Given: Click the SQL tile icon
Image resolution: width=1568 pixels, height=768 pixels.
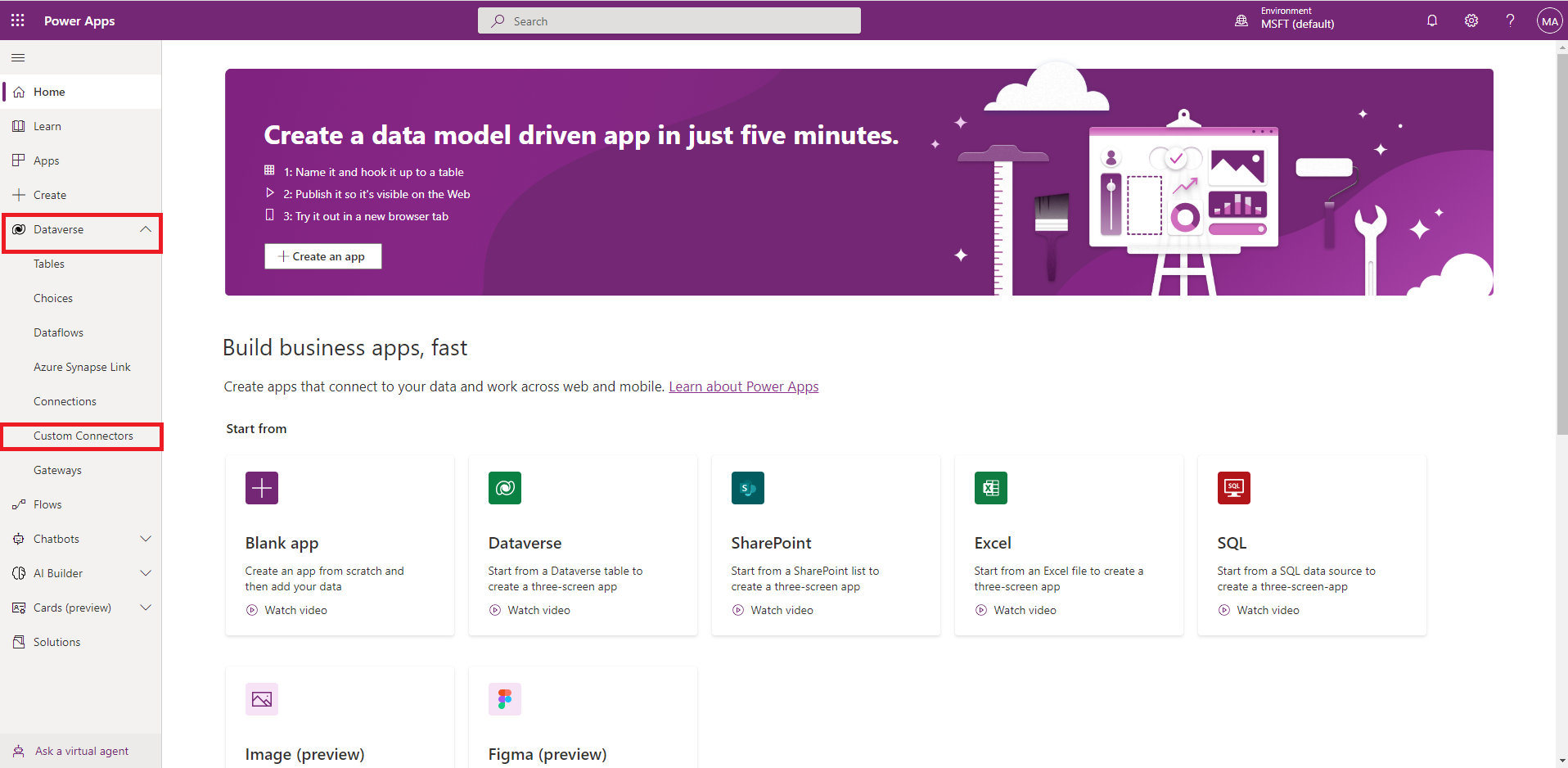Looking at the screenshot, I should point(1233,488).
